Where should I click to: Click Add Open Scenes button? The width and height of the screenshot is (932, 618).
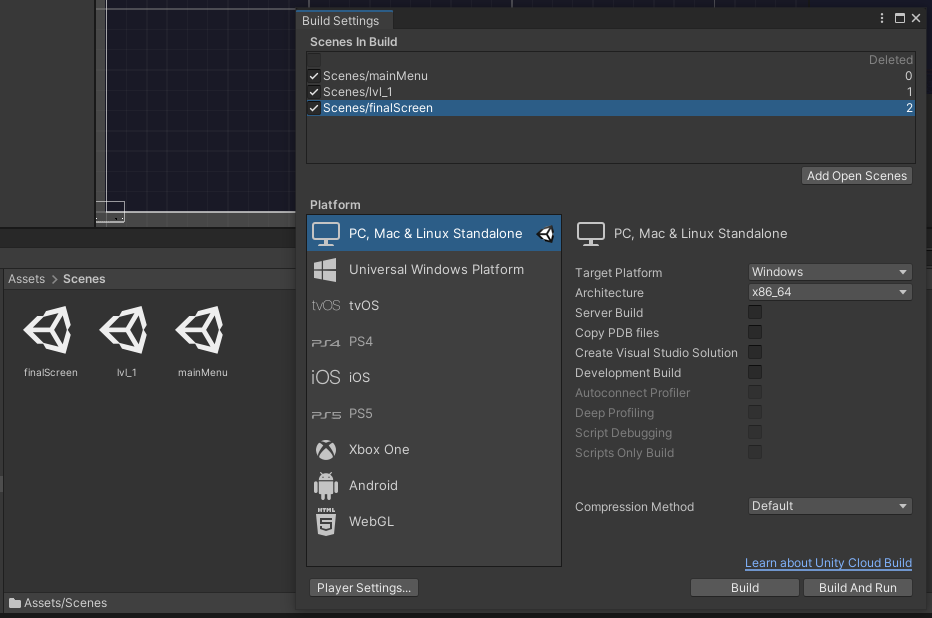point(857,176)
